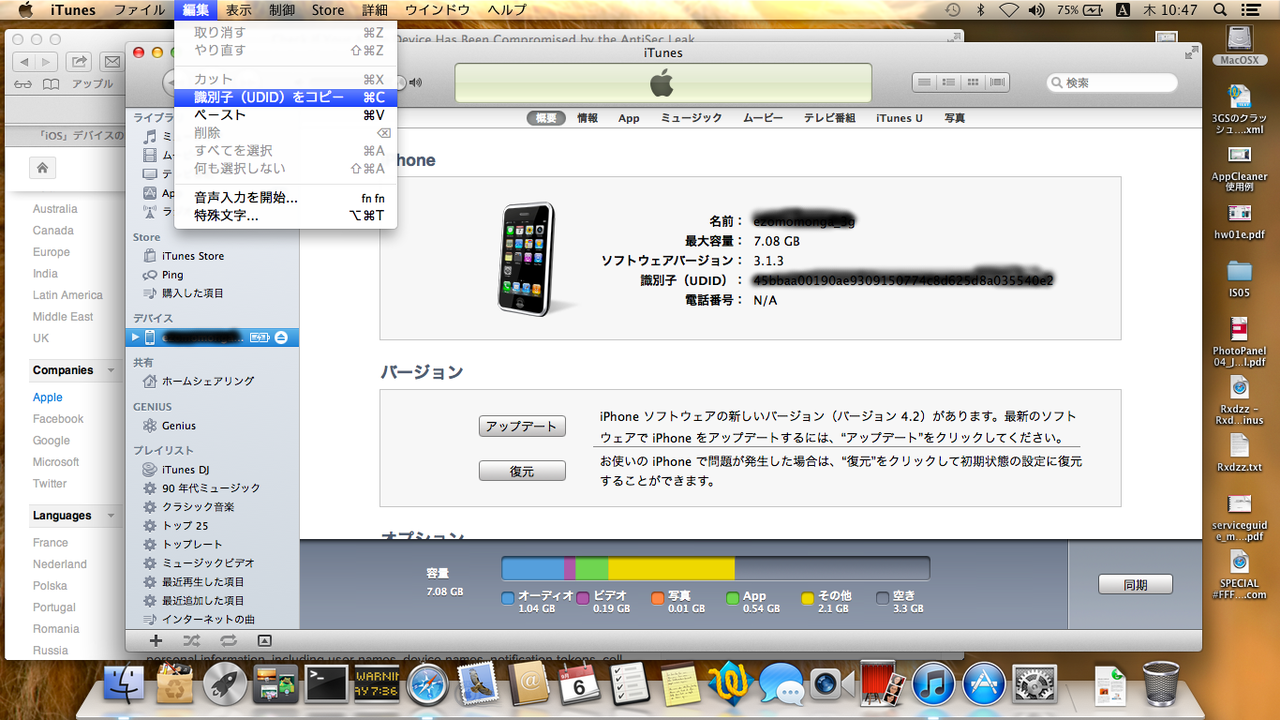
Task: Choose 音声入力を開始... menu item
Action: (286, 198)
